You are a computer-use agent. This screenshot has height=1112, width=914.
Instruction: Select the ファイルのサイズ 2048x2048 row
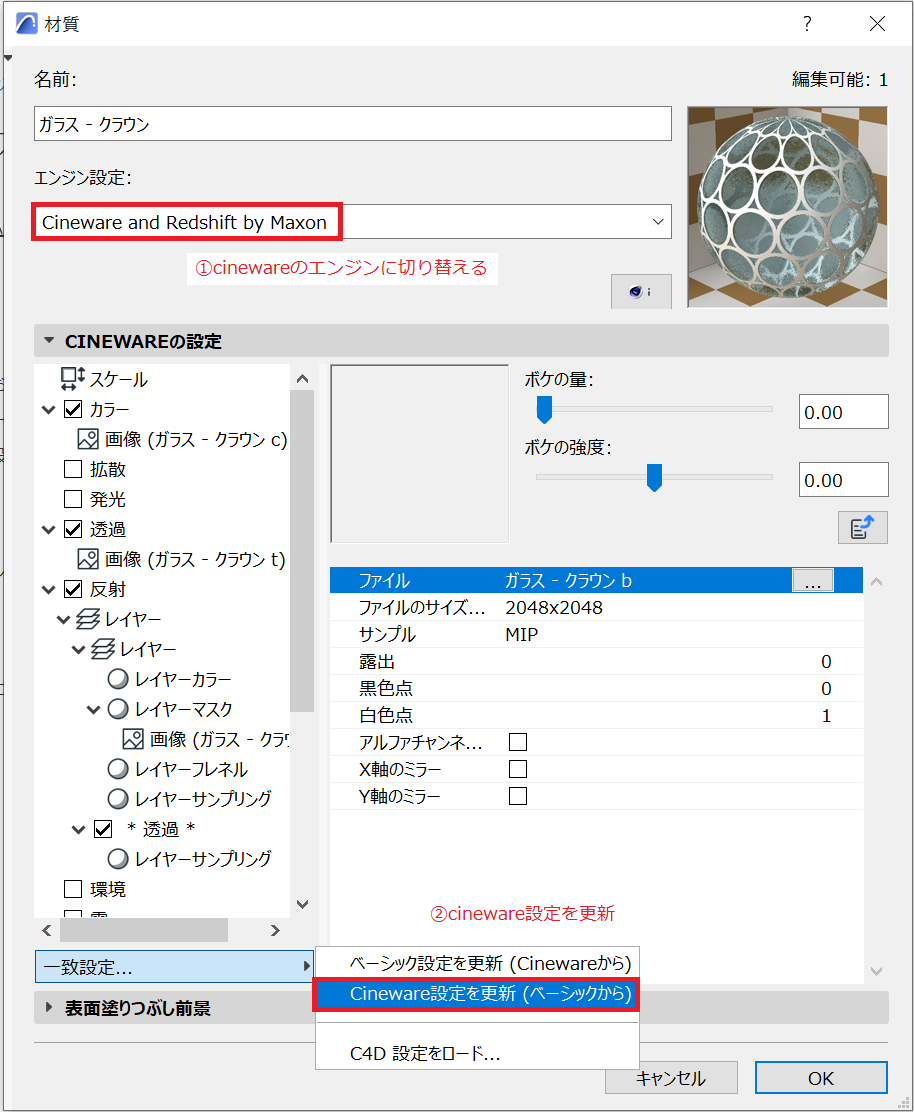(x=596, y=607)
